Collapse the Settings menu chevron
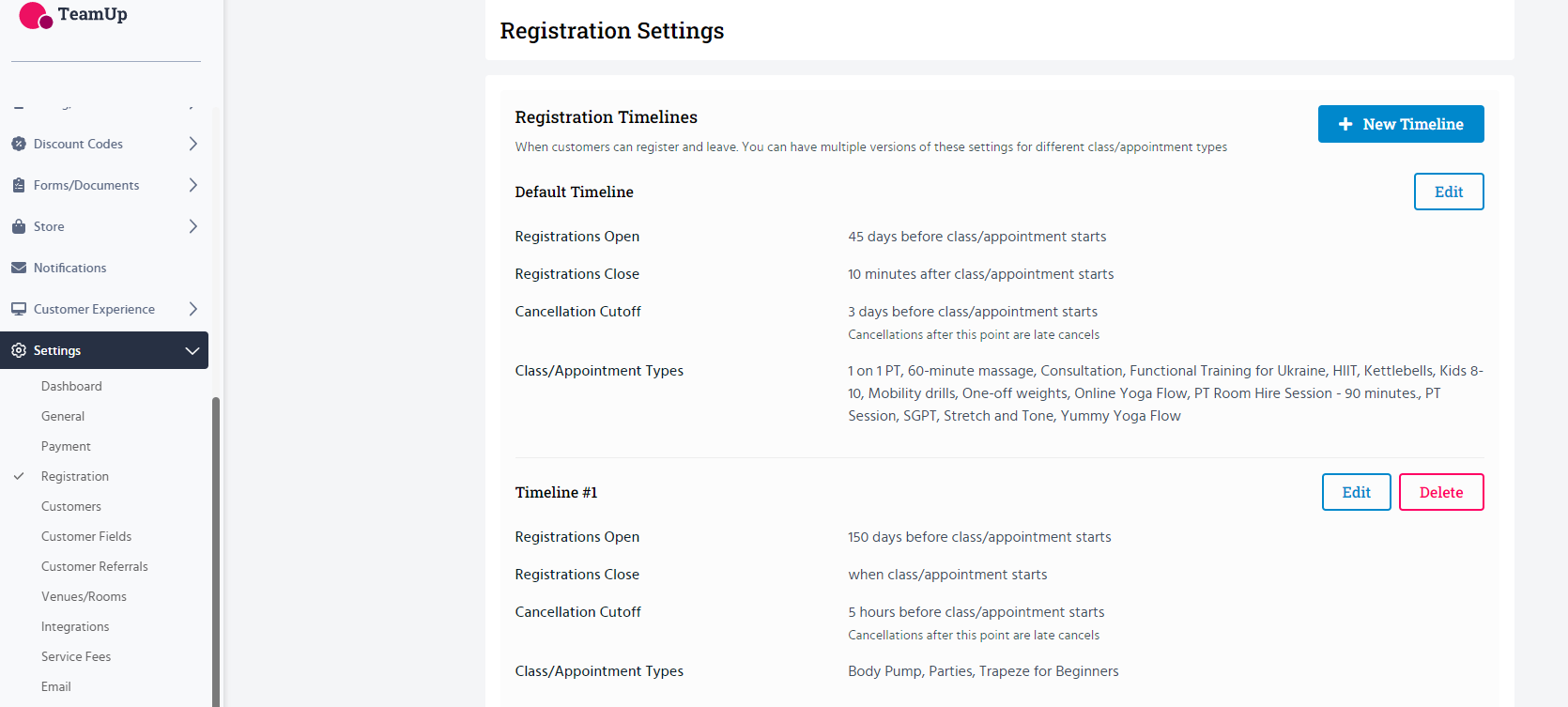This screenshot has height=707, width=1568. pos(192,350)
